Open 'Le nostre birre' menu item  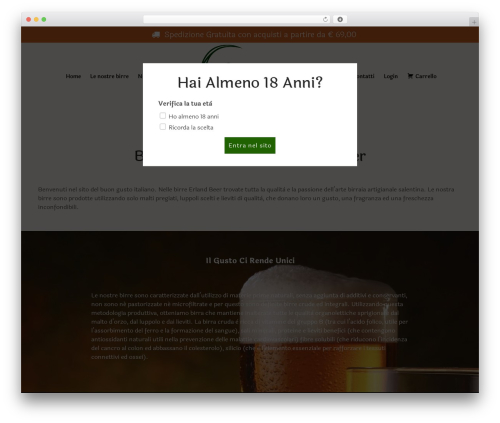(109, 76)
